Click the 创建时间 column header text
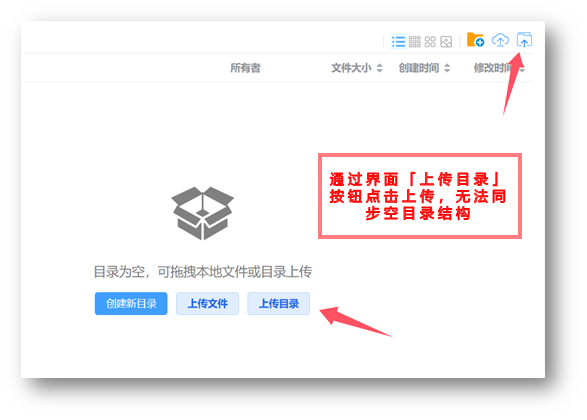 pyautogui.click(x=419, y=68)
